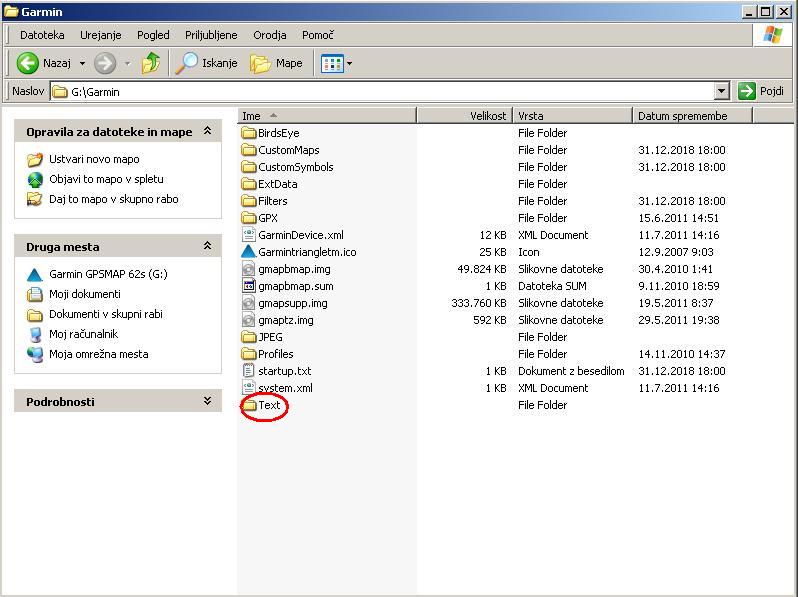Image resolution: width=798 pixels, height=597 pixels.
Task: Select the GPX folder icon
Action: point(248,218)
